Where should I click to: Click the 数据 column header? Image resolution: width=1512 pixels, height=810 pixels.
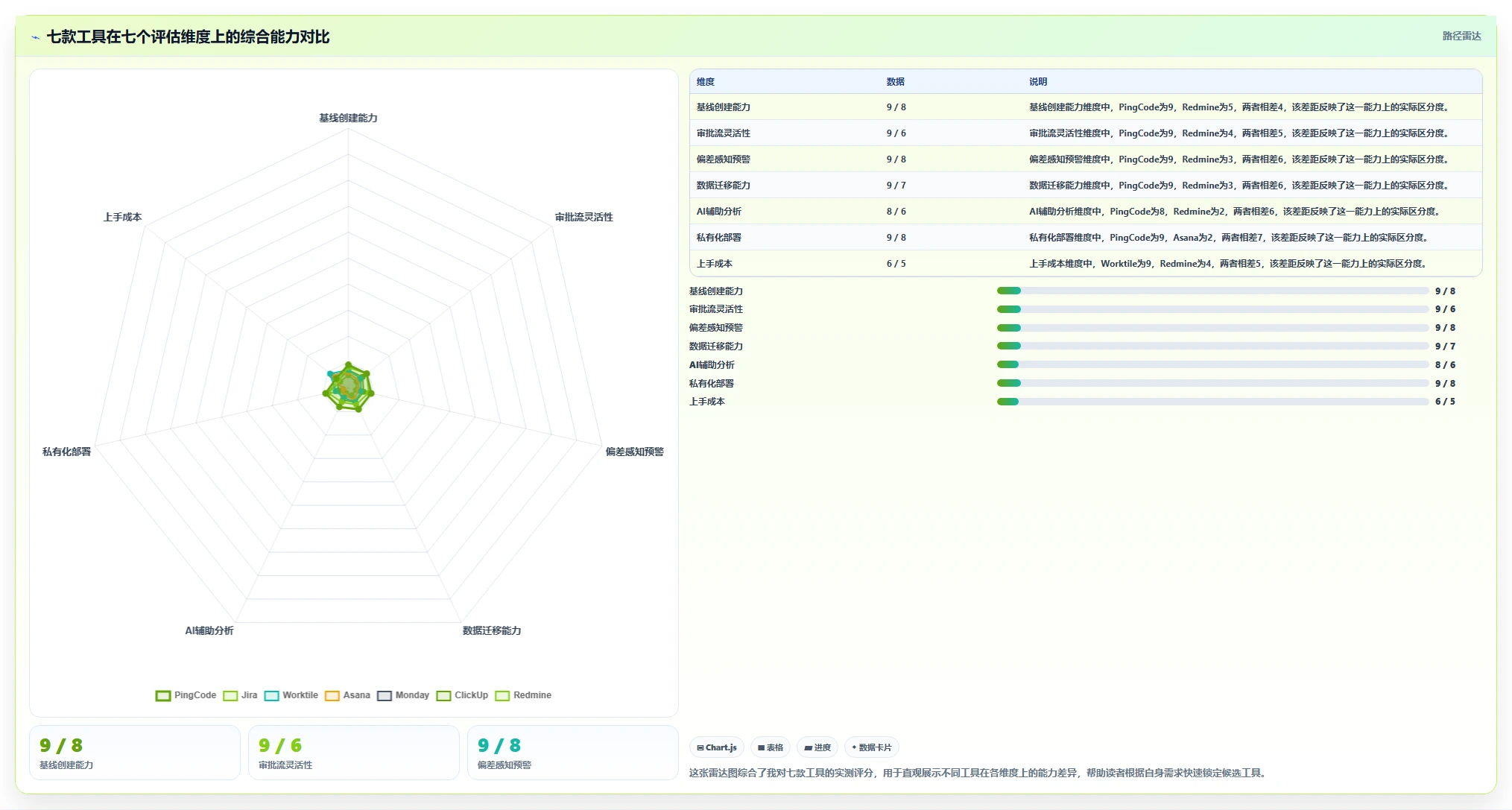895,82
